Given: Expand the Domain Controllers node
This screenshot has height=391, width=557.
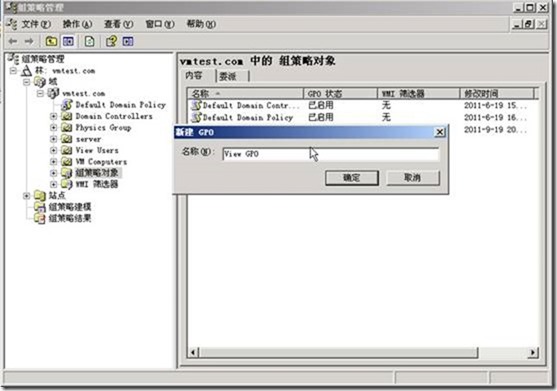Looking at the screenshot, I should pyautogui.click(x=54, y=116).
